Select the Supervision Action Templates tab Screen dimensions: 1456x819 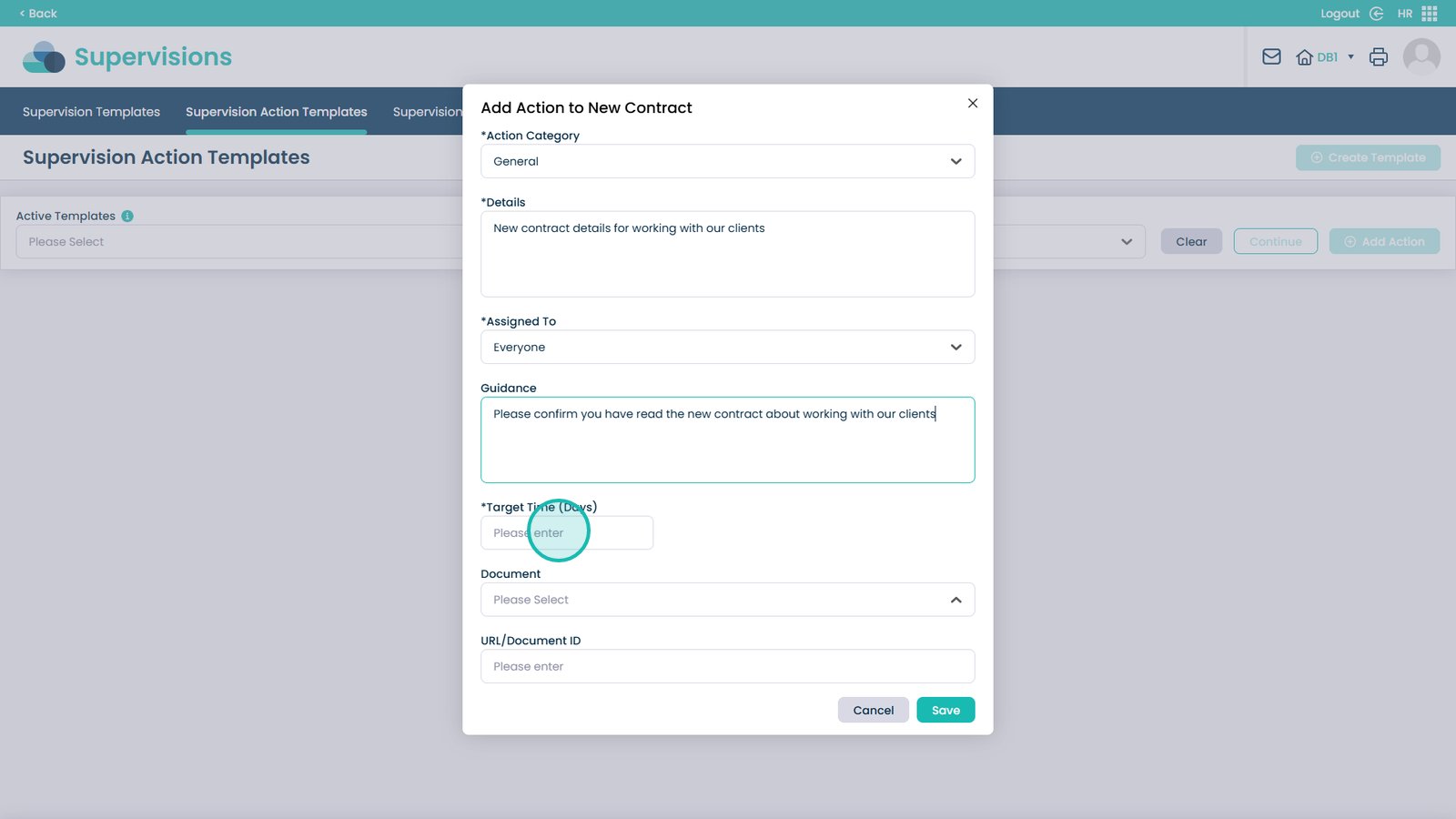(276, 112)
